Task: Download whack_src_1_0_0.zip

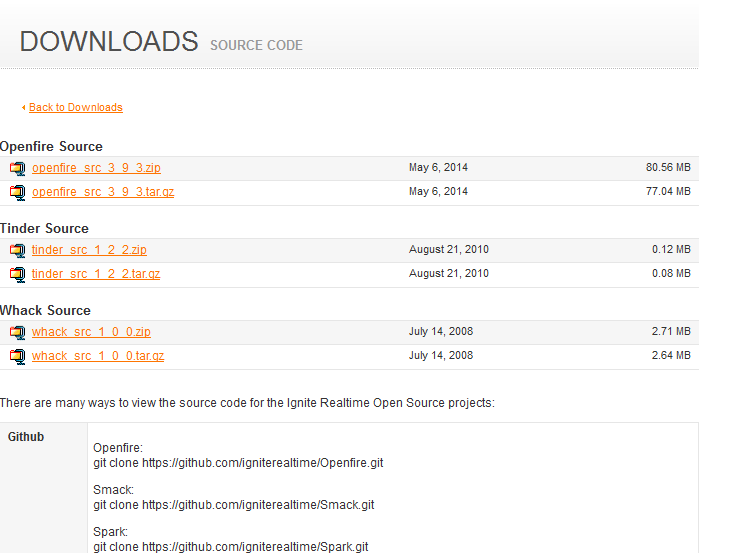Action: [91, 332]
